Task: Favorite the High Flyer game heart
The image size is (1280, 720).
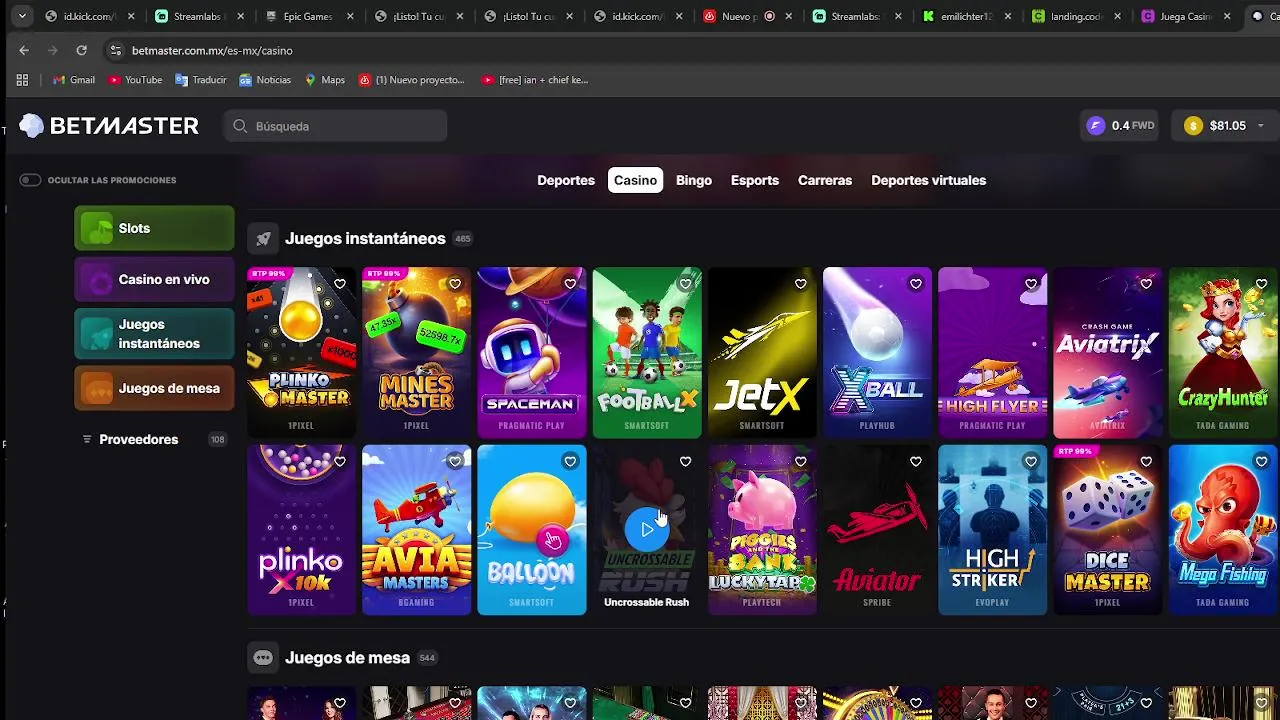Action: click(x=1031, y=284)
